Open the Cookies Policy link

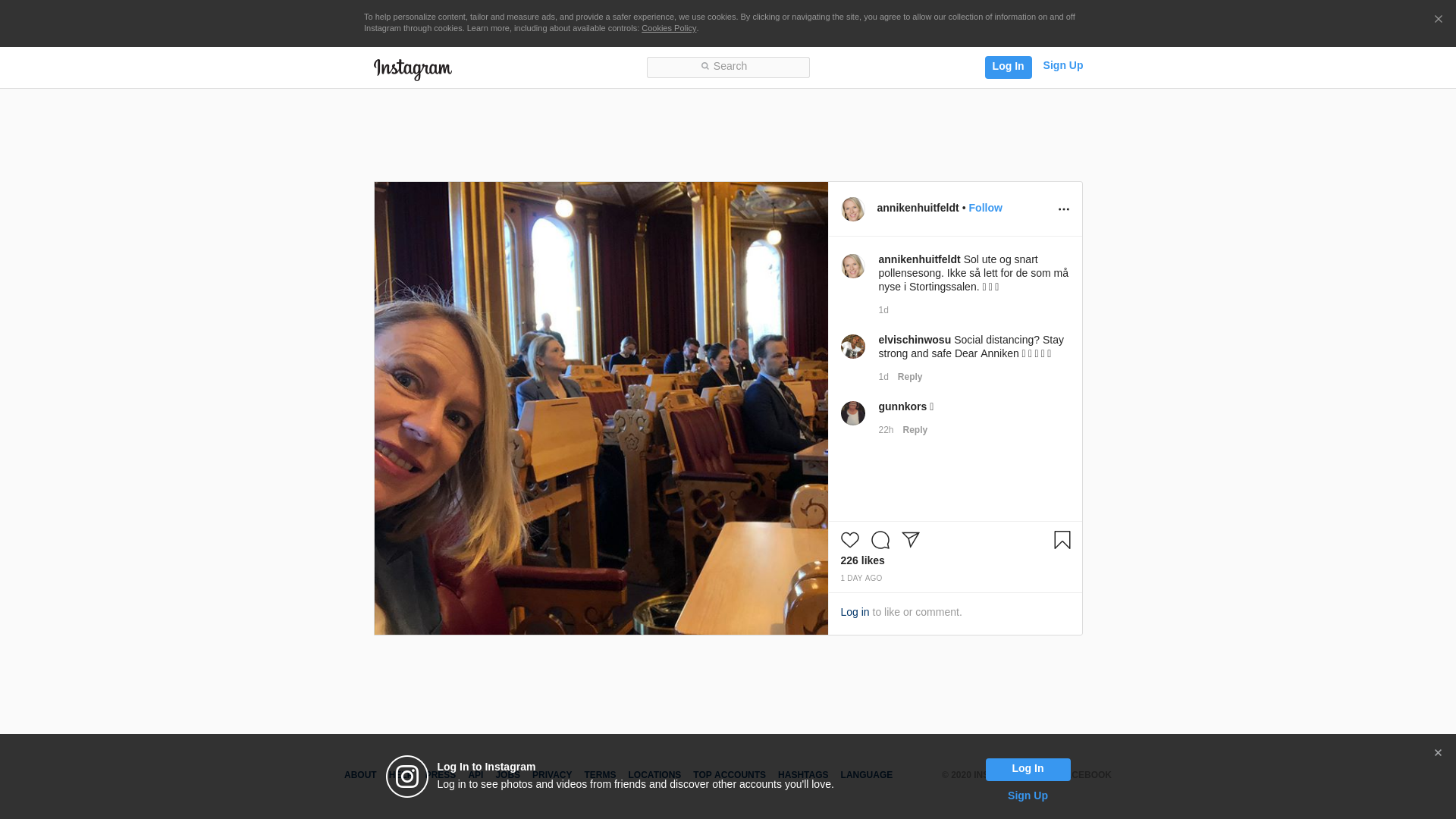(x=668, y=28)
